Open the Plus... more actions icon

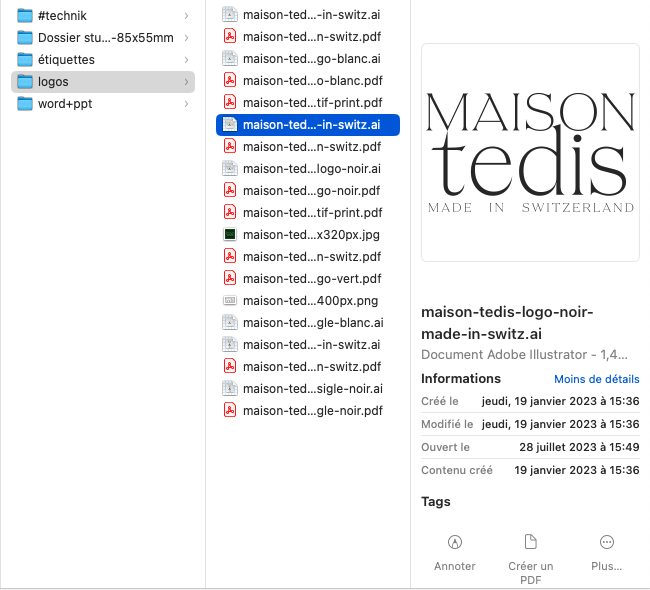click(x=606, y=542)
